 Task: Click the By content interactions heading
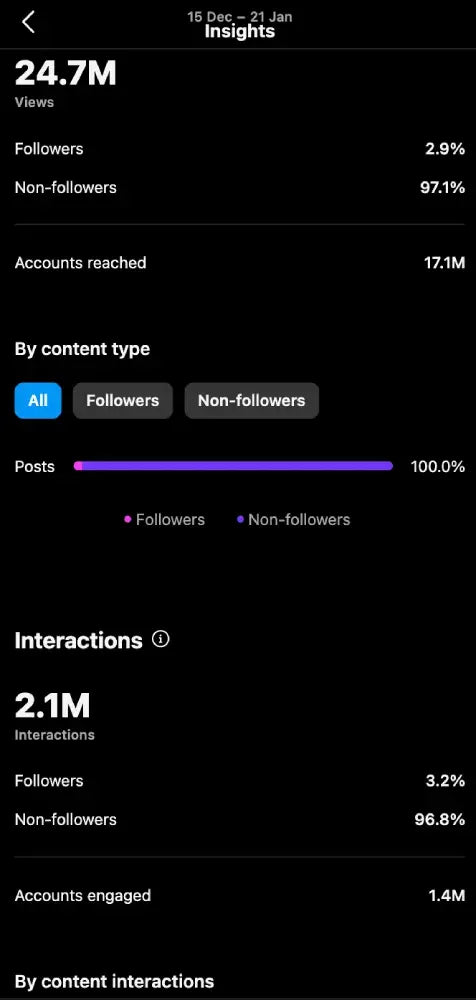pyautogui.click(x=114, y=981)
